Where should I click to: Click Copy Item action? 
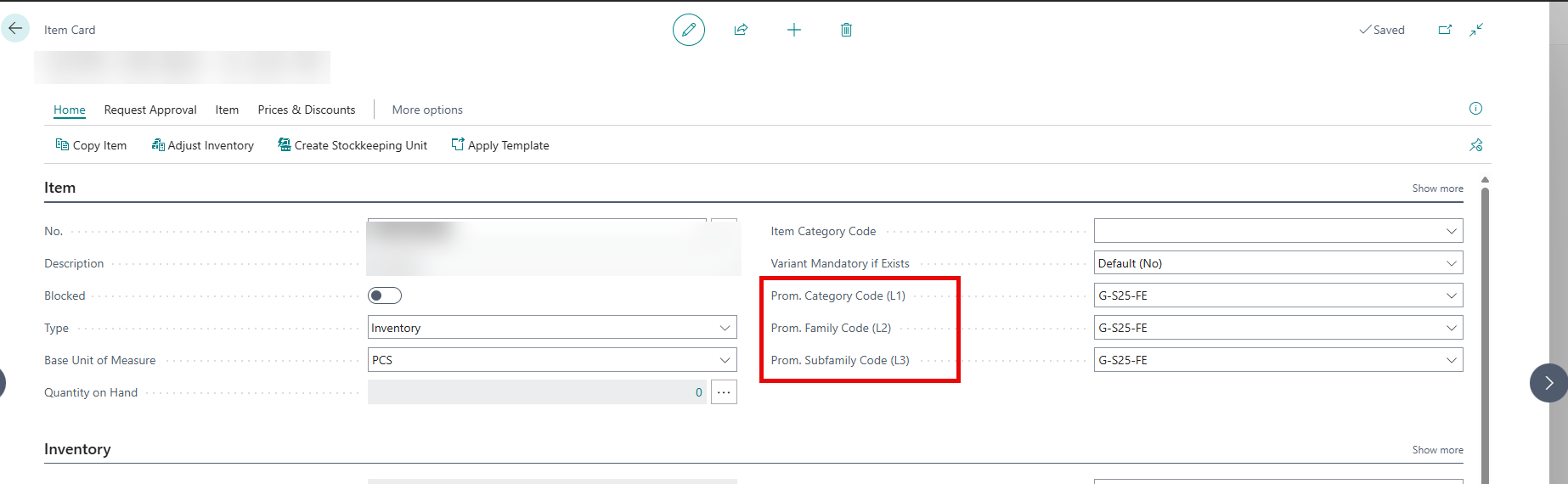91,145
